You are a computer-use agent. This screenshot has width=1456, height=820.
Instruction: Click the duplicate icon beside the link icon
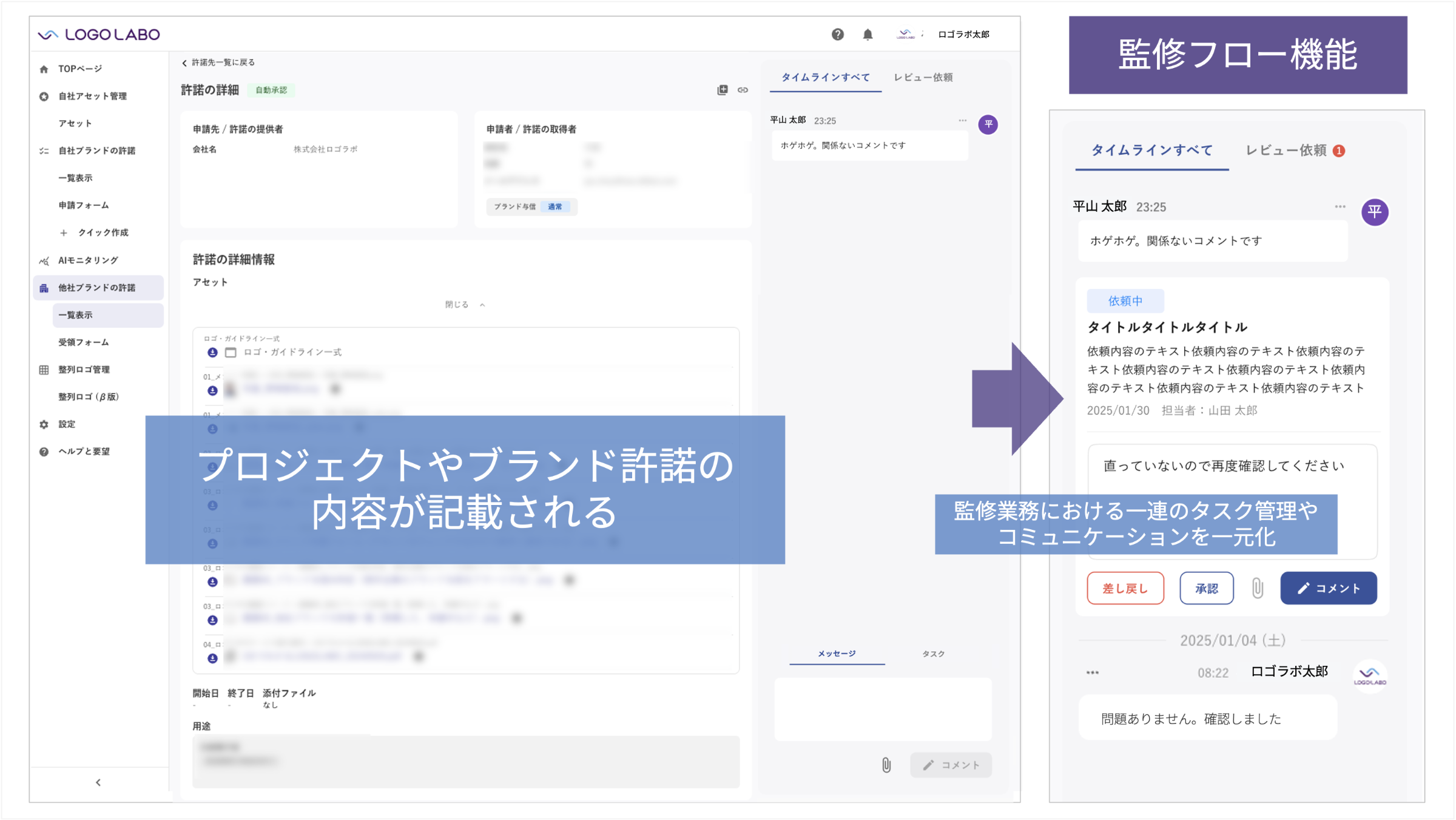click(x=723, y=89)
